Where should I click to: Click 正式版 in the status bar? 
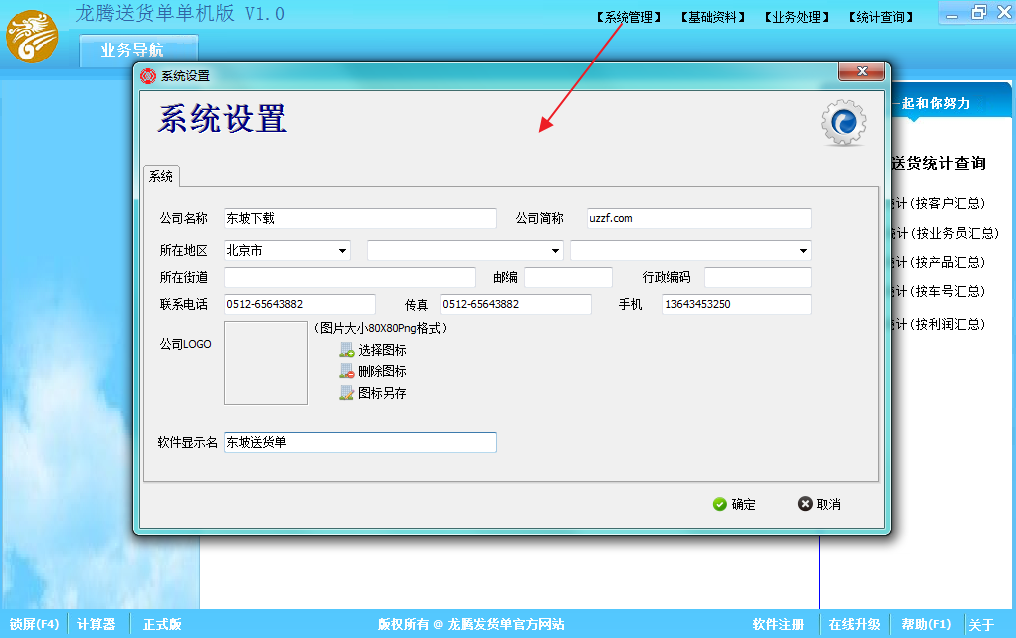tap(162, 624)
